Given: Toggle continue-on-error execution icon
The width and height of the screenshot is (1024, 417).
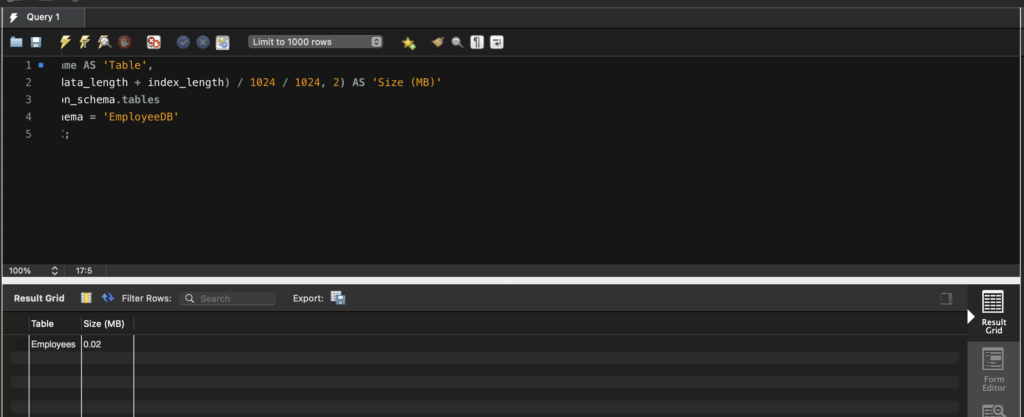Looking at the screenshot, I should tap(153, 42).
